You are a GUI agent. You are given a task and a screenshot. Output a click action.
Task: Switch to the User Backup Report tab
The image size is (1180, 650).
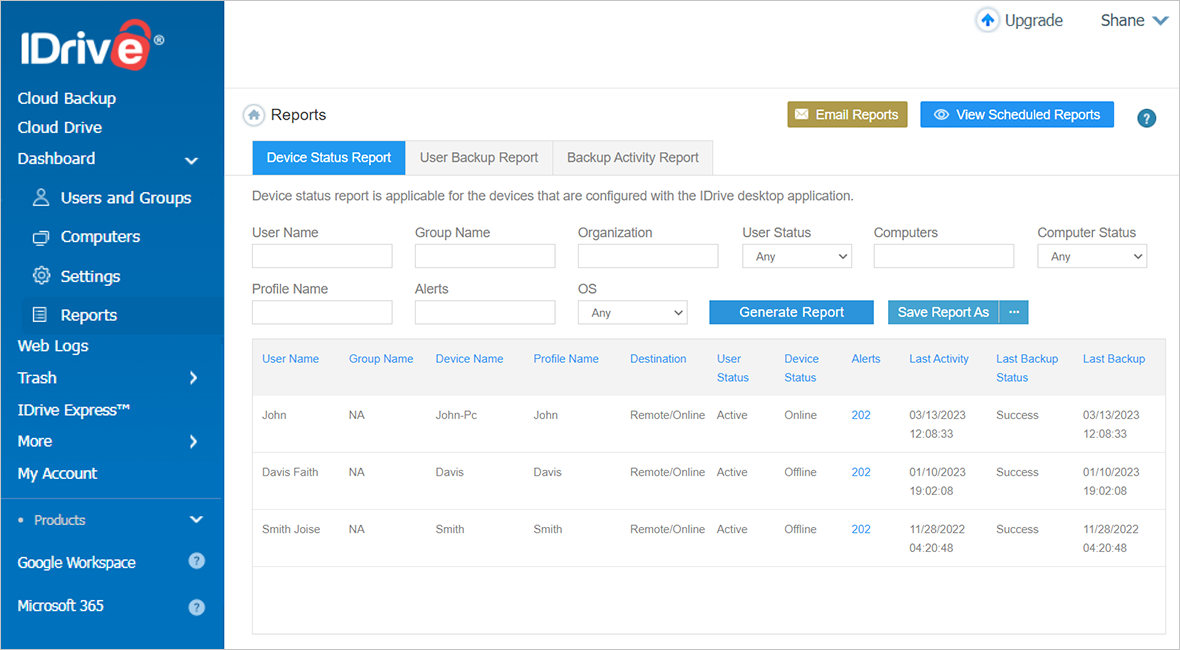click(479, 158)
